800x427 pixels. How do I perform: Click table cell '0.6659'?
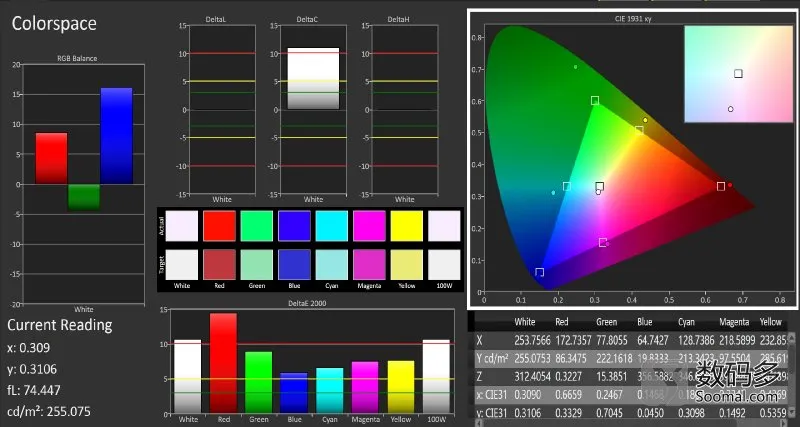coord(568,395)
